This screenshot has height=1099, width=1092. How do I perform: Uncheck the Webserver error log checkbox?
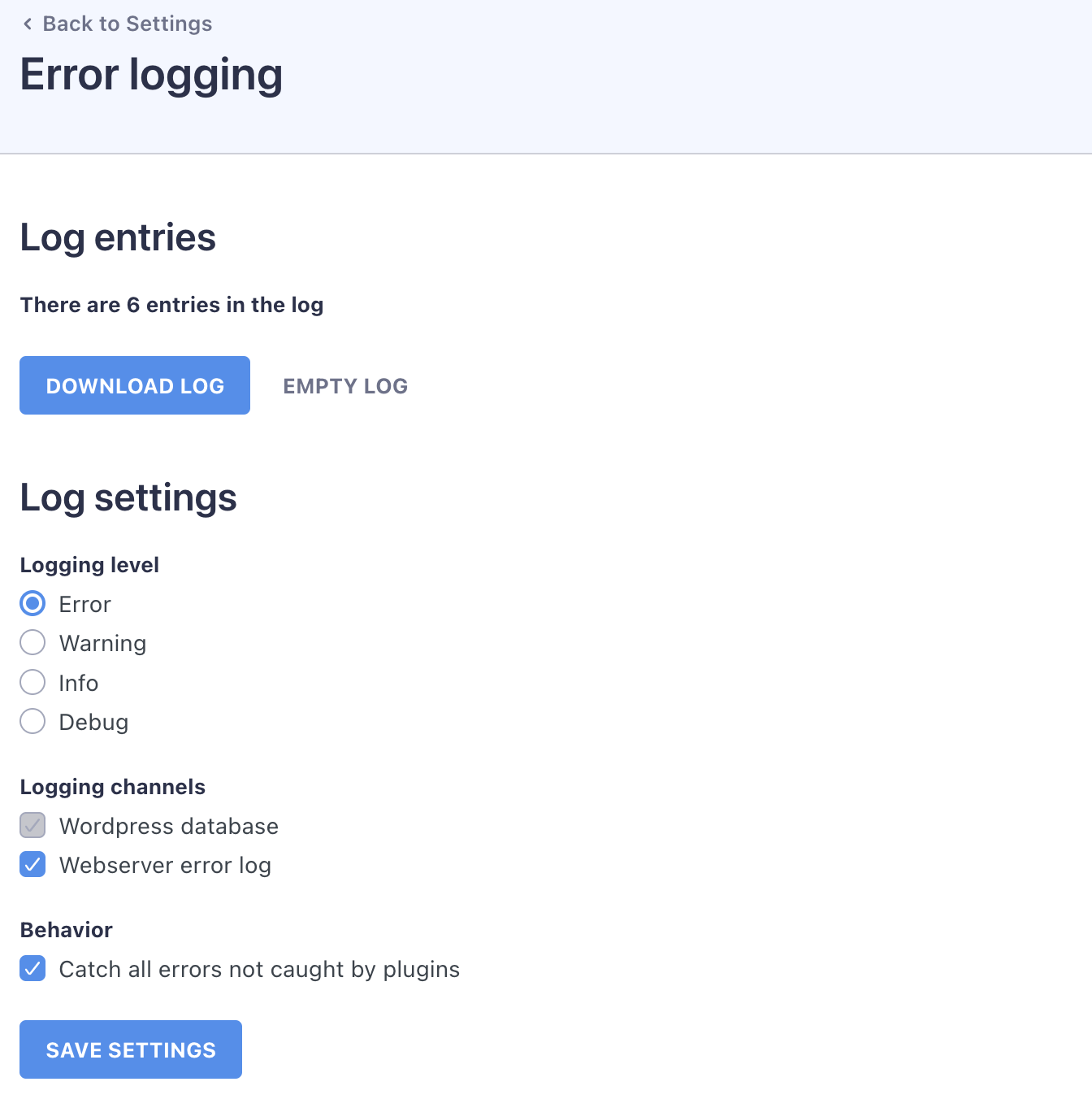[x=32, y=865]
